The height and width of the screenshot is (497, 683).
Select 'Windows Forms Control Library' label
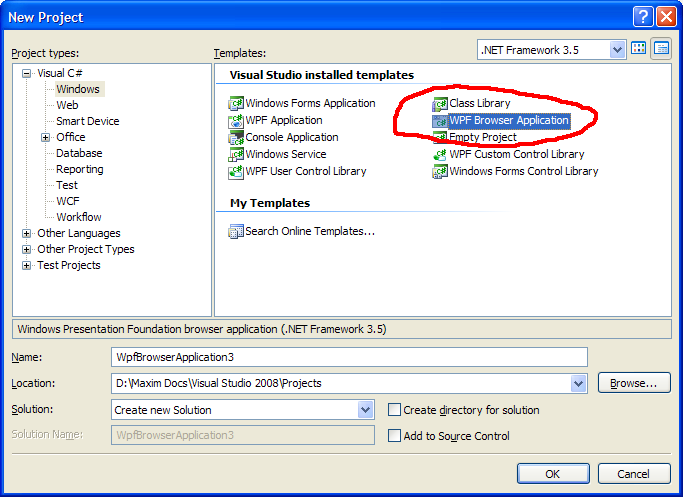tap(524, 172)
